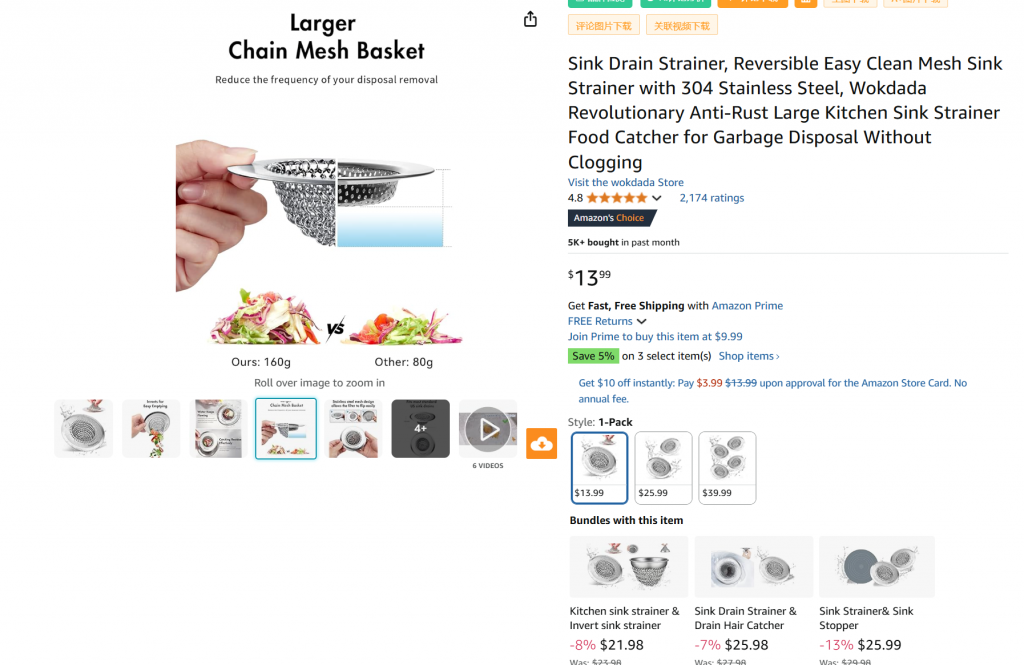Image resolution: width=1024 pixels, height=665 pixels.
Task: Select the 1-Pack style option at $13.99
Action: 600,467
